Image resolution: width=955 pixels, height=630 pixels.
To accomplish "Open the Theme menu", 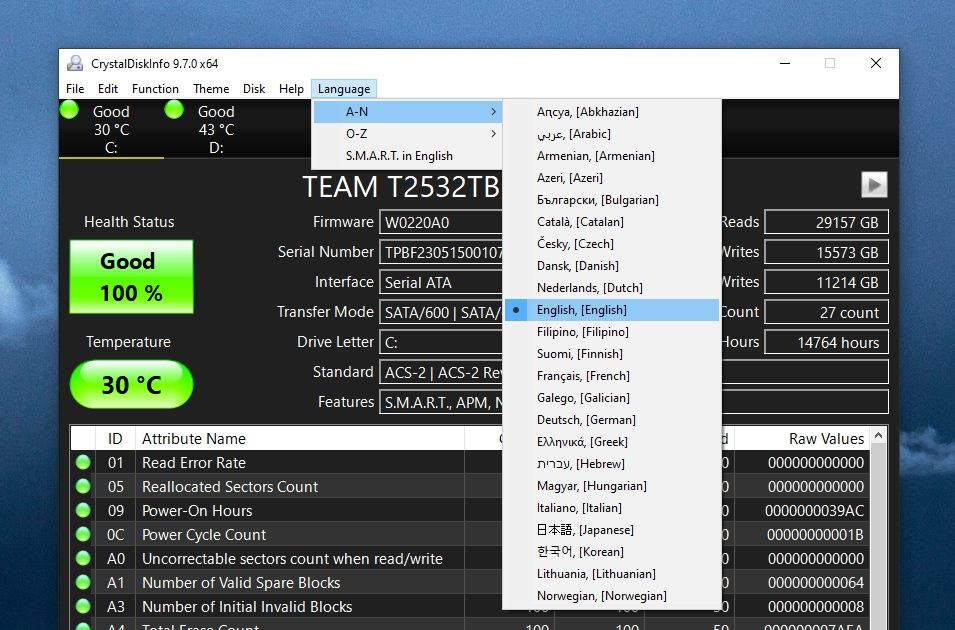I will [211, 89].
